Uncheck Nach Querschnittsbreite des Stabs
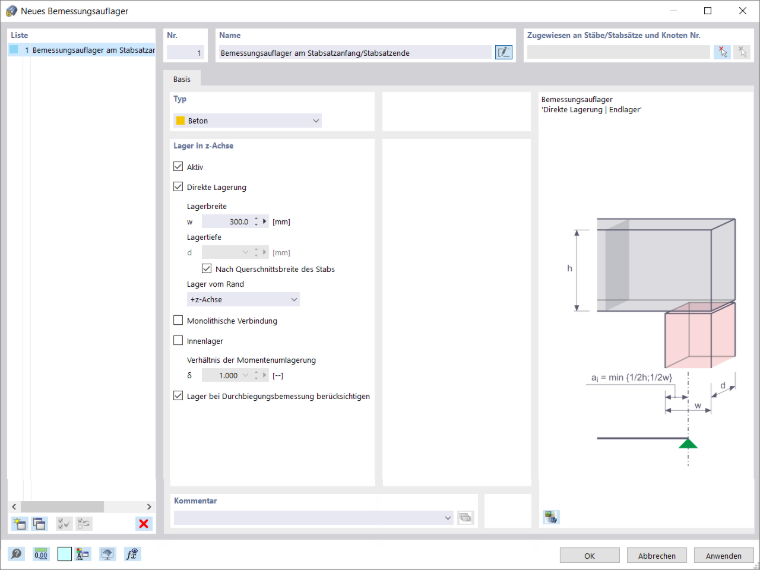The height and width of the screenshot is (570, 760). 207,268
